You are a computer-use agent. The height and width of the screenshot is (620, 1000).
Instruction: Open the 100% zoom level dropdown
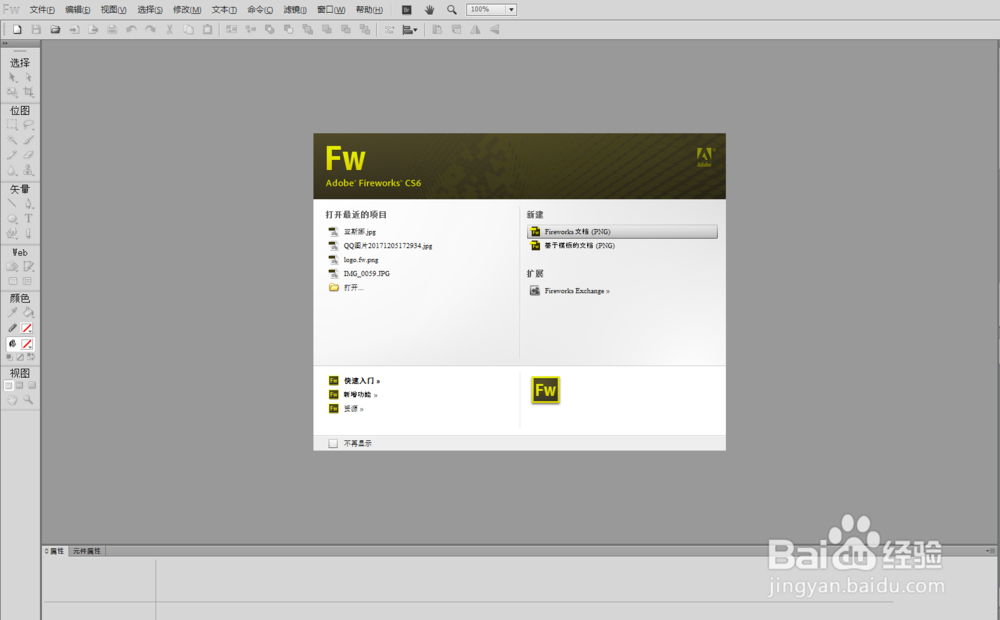tap(511, 10)
